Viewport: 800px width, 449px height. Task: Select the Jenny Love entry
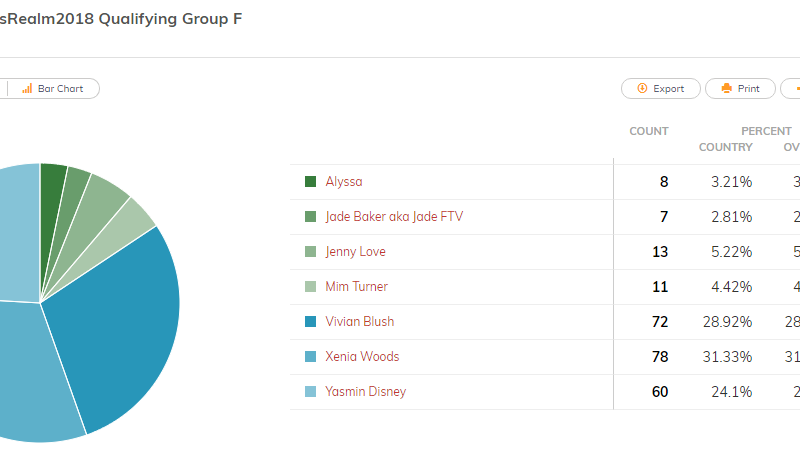click(356, 252)
